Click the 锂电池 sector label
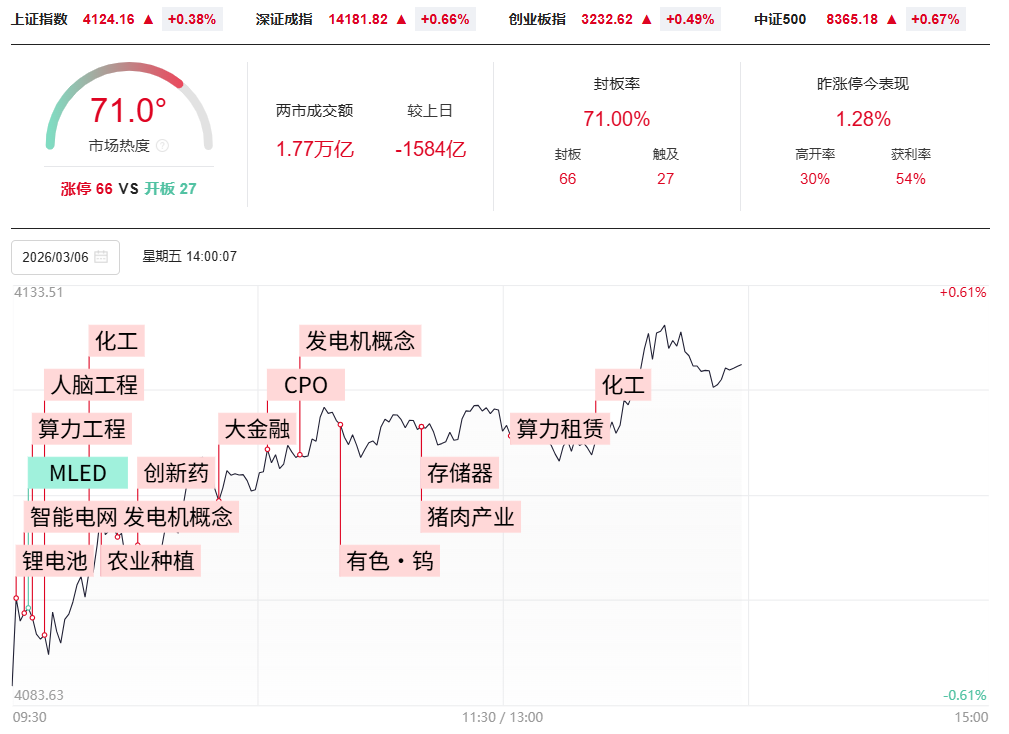 point(55,561)
